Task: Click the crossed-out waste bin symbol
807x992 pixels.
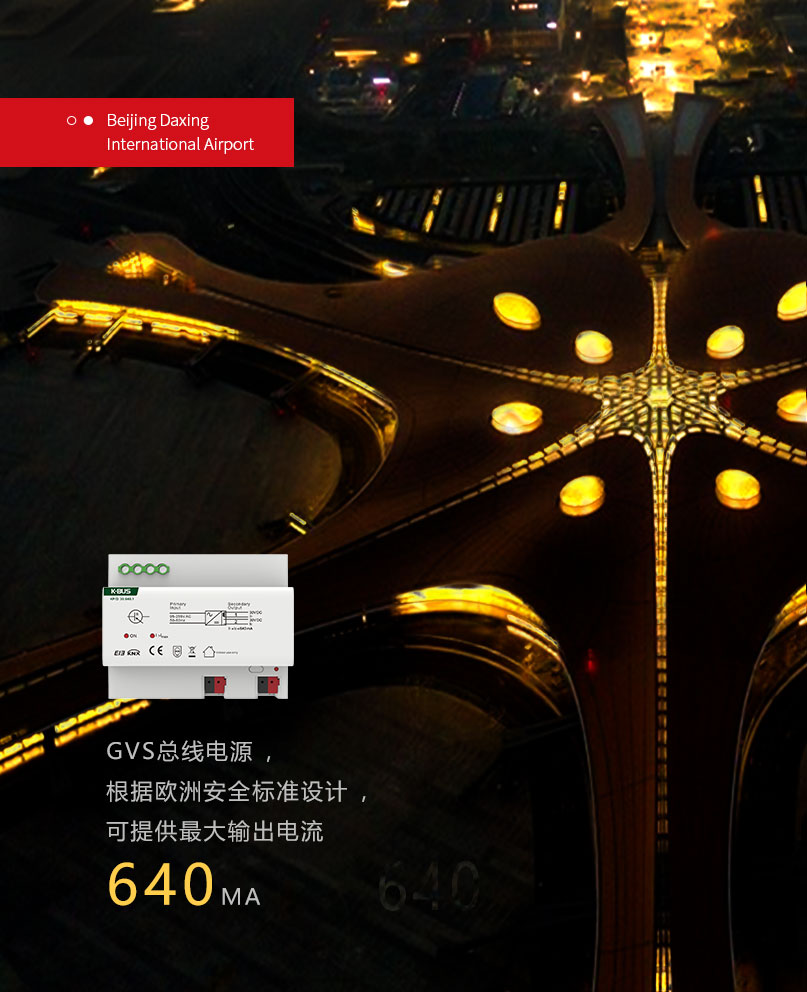Action: click(191, 652)
